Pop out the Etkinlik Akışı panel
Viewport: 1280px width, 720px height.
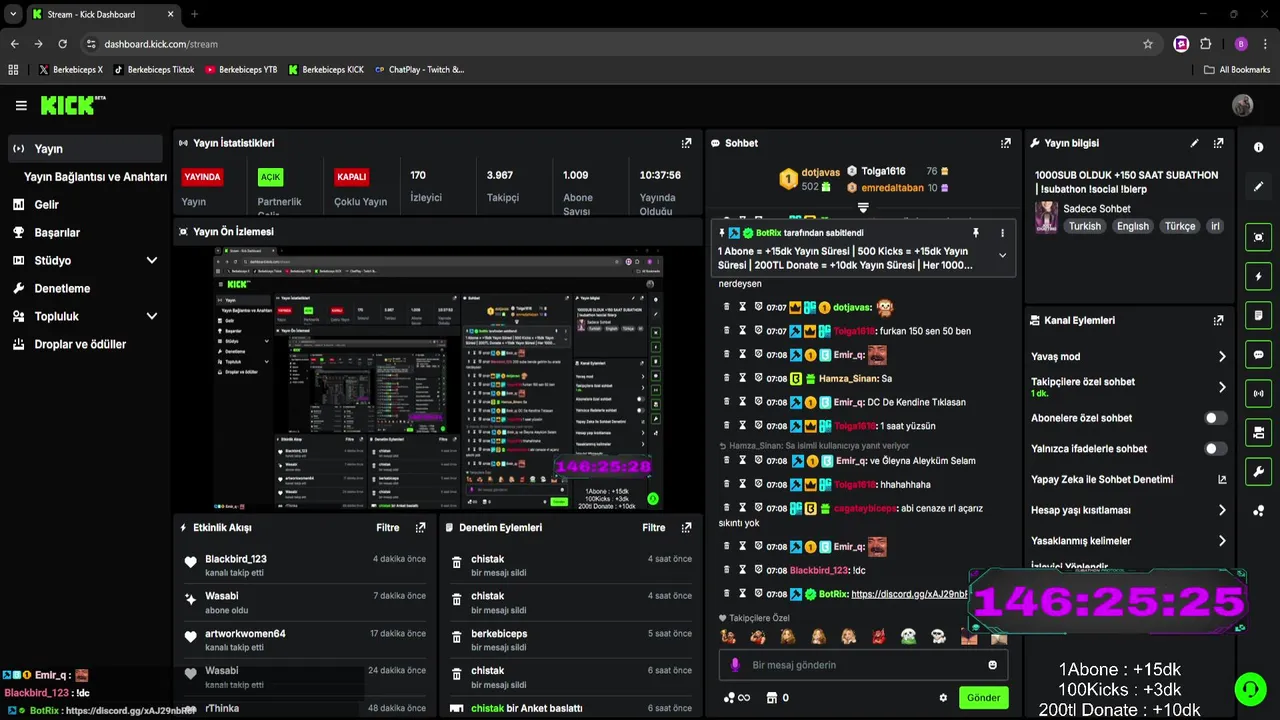[x=420, y=527]
